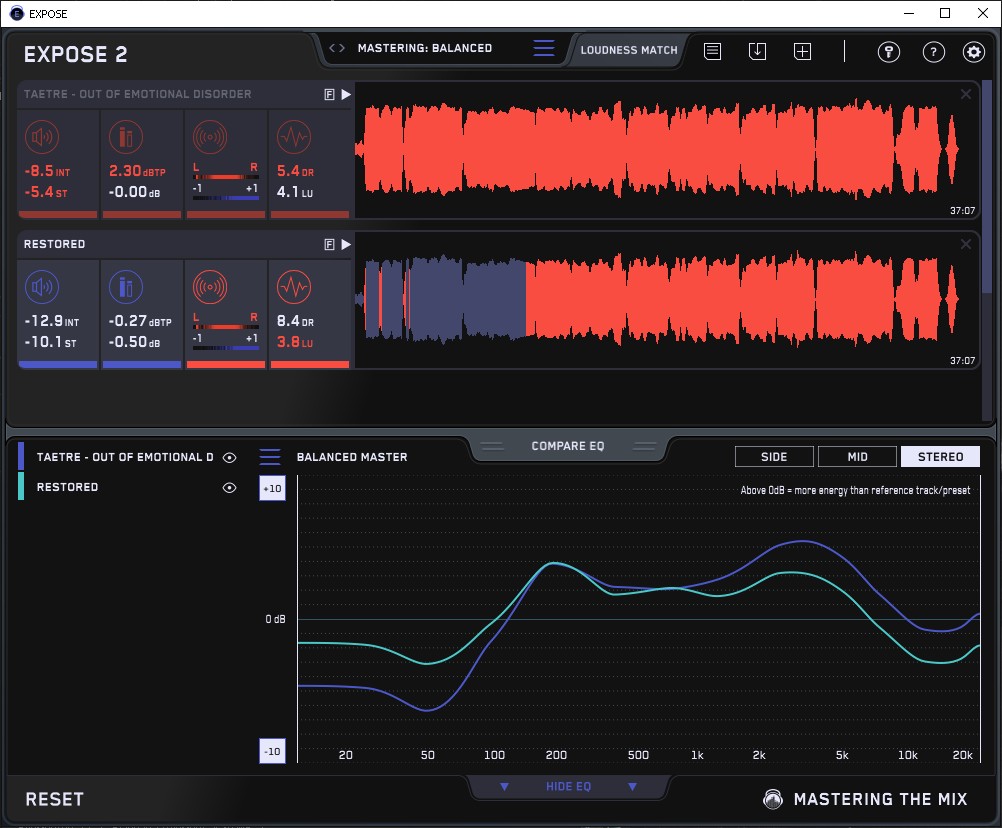The height and width of the screenshot is (828, 1002).
Task: Click the COMPARE EQ header handle
Action: [x=568, y=446]
